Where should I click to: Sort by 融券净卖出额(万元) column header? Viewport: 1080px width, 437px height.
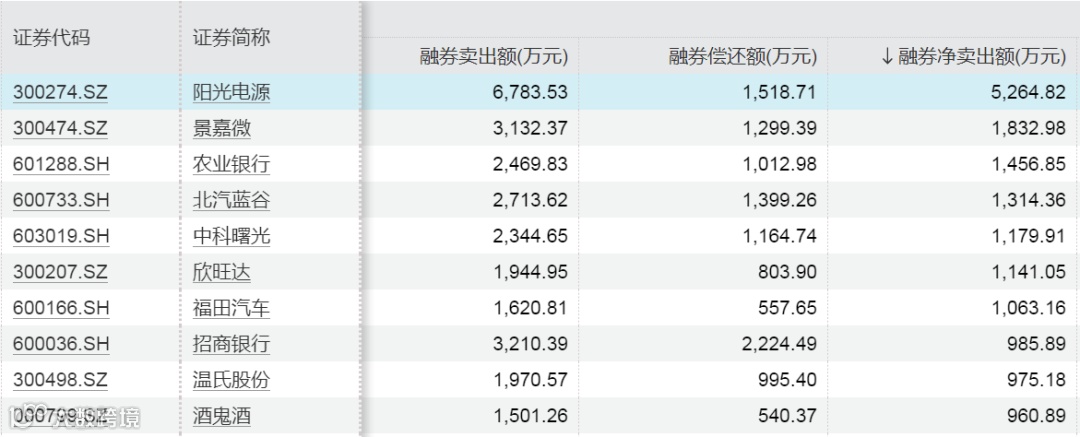973,57
